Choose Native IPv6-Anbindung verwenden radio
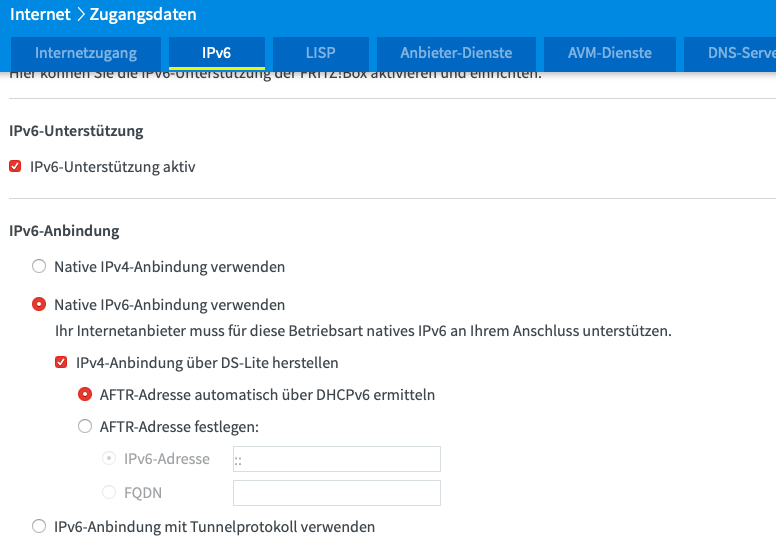 click(x=39, y=304)
